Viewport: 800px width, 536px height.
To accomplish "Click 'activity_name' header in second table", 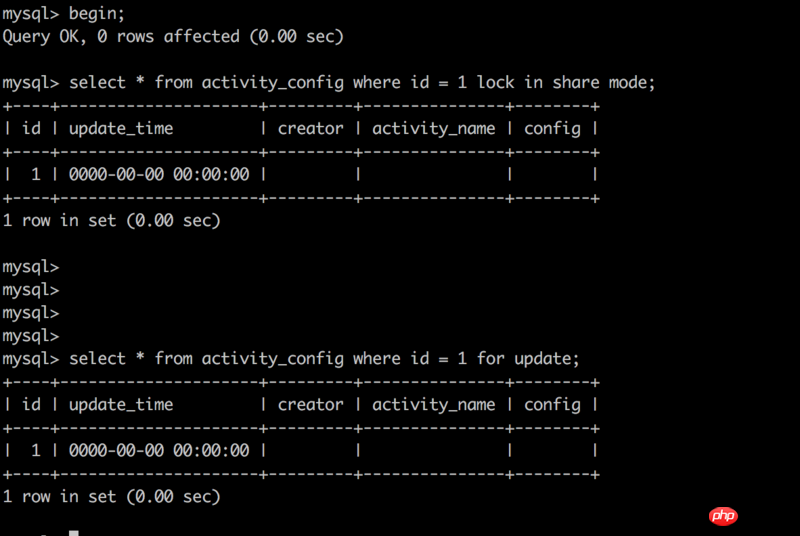I will pyautogui.click(x=434, y=404).
